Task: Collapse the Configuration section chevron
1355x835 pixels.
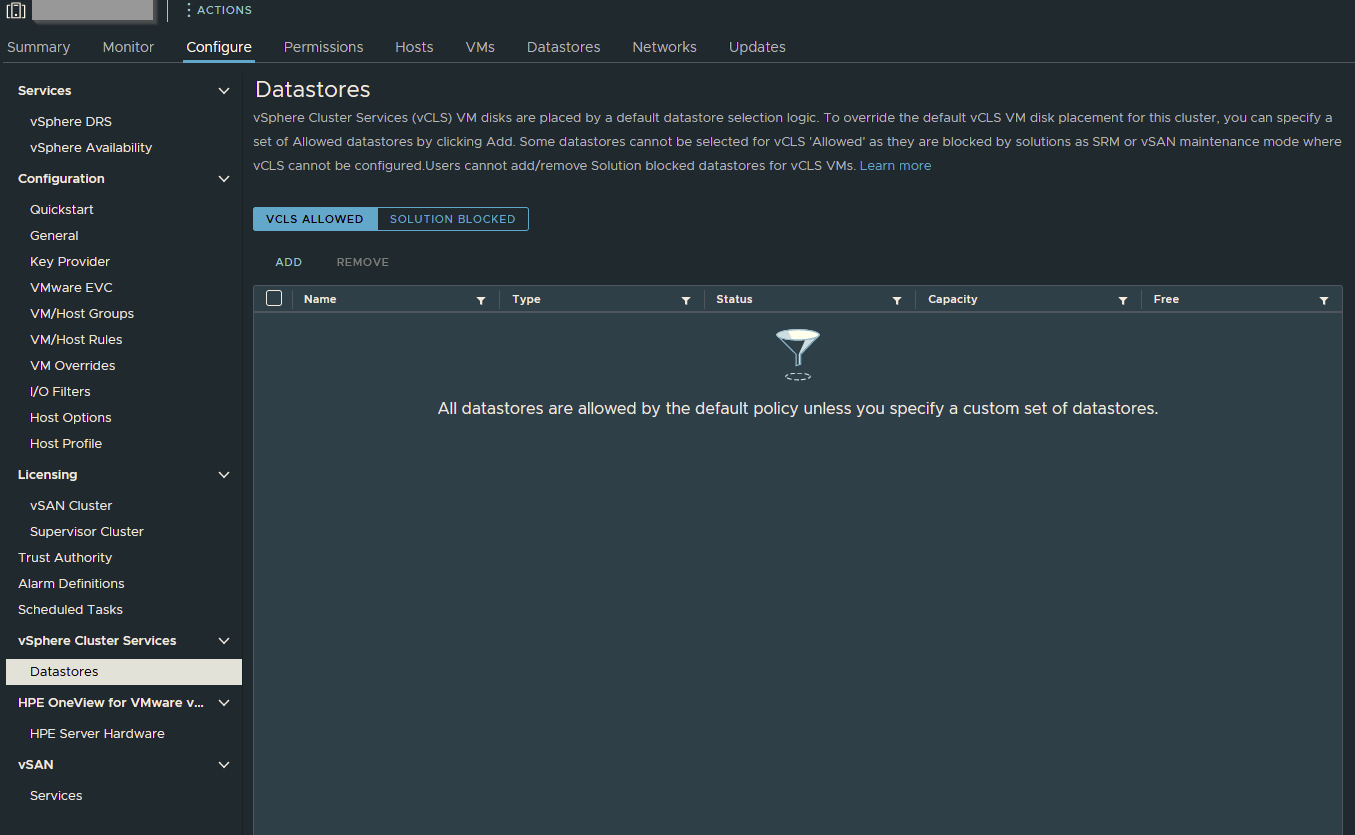Action: point(224,179)
